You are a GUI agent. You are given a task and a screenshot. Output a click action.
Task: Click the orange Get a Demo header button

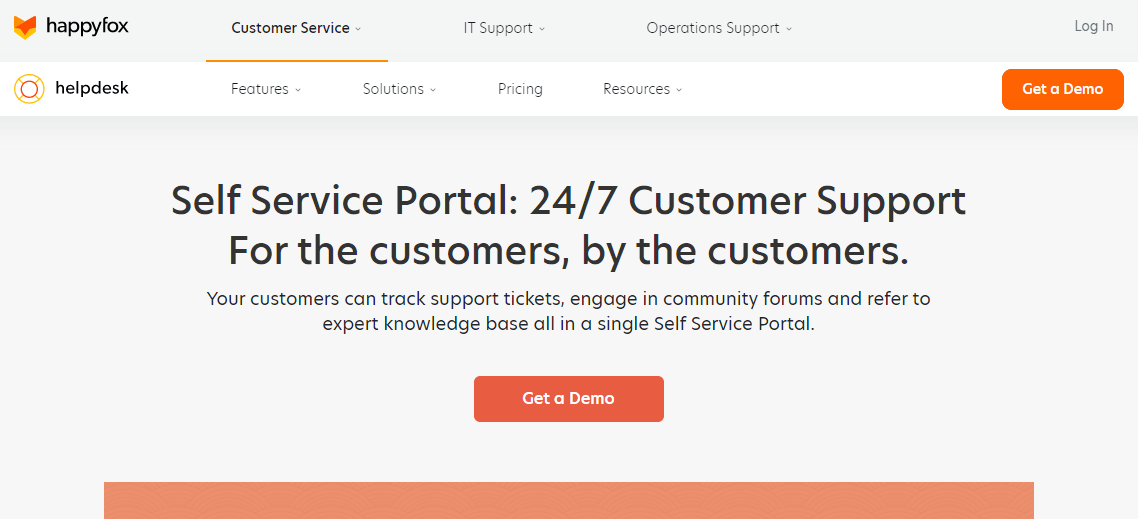tap(1063, 89)
